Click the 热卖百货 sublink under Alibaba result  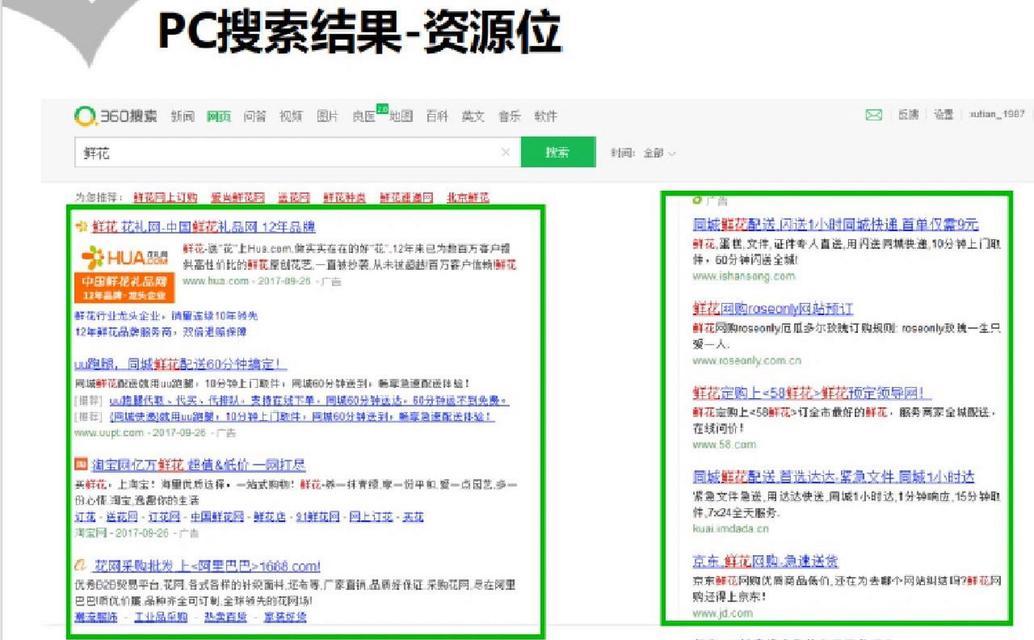[226, 617]
